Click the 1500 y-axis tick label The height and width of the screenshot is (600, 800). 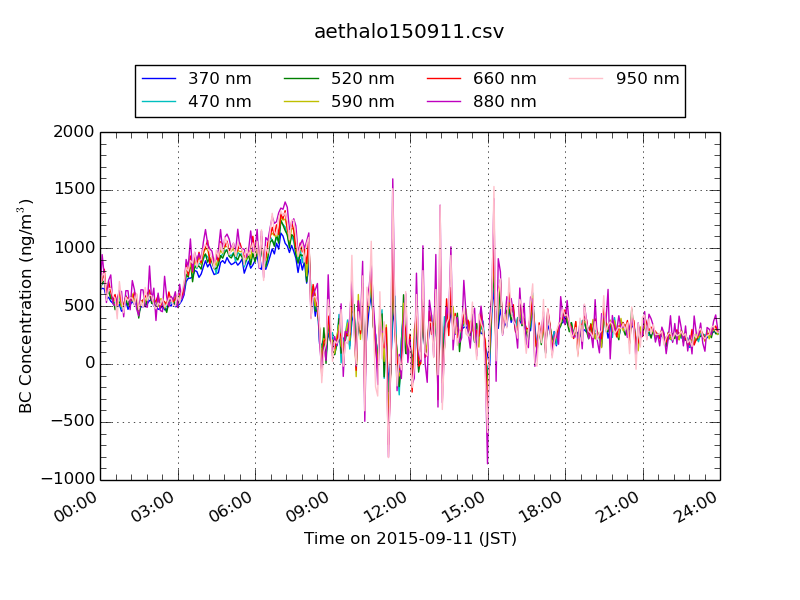point(74,189)
